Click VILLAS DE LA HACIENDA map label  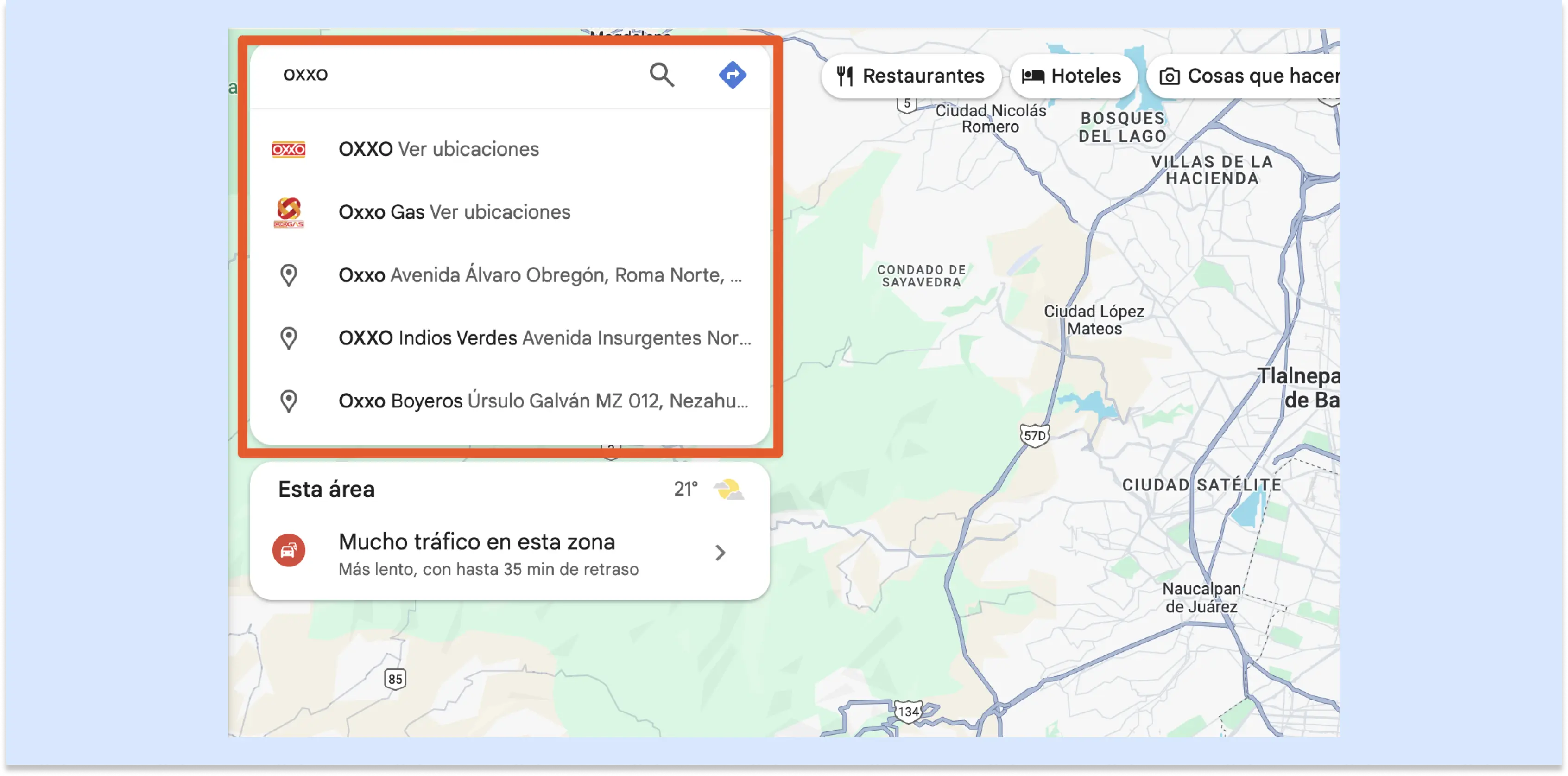coord(1211,170)
